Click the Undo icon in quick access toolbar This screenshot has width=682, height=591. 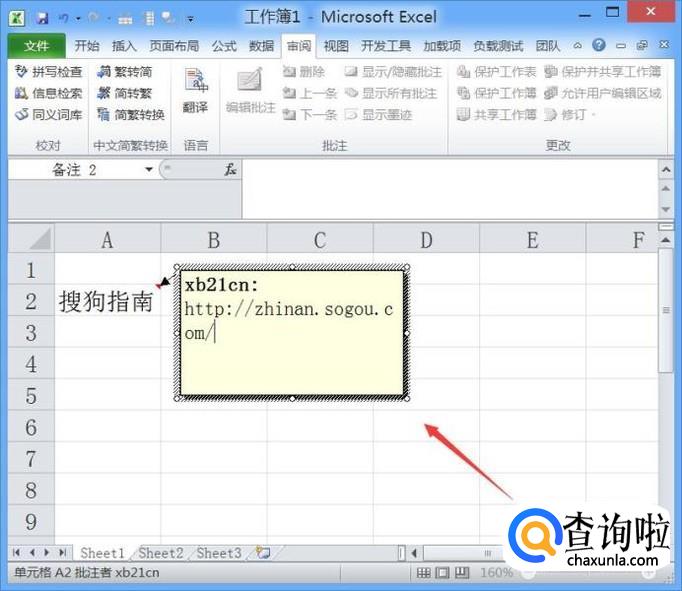coord(64,18)
